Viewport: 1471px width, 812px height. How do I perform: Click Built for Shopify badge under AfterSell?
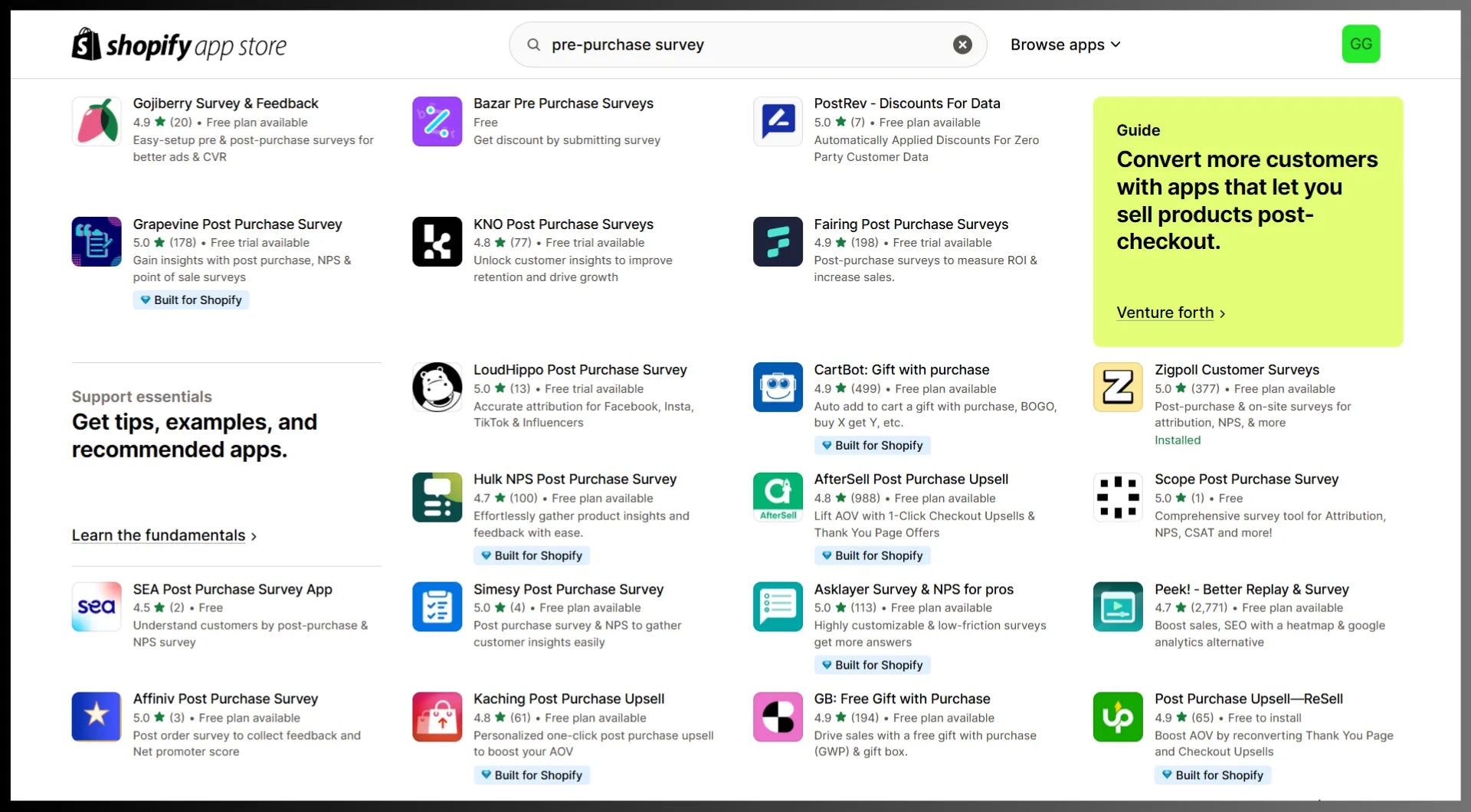(x=872, y=556)
